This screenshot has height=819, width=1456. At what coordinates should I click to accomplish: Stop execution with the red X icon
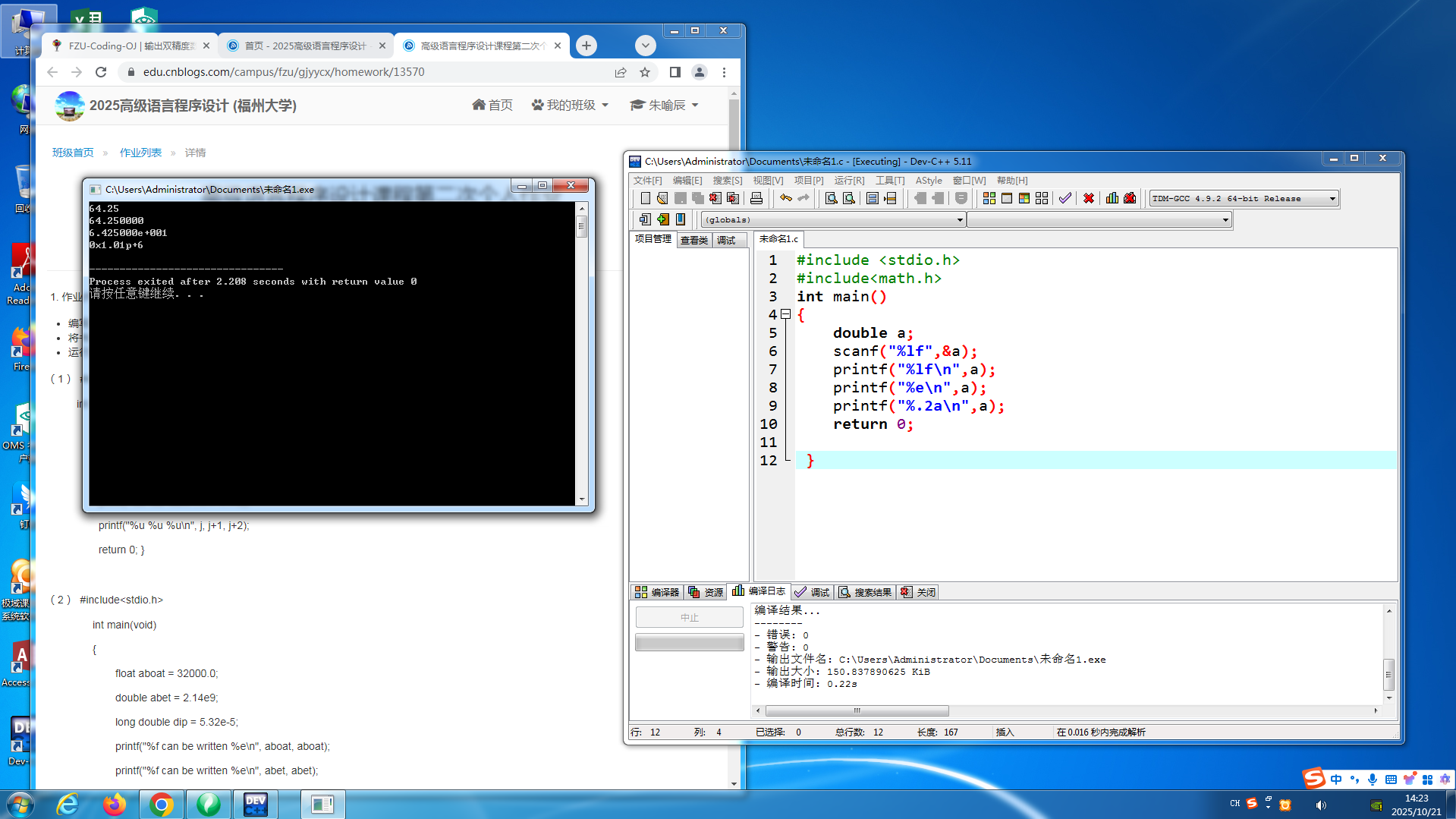tap(1088, 199)
